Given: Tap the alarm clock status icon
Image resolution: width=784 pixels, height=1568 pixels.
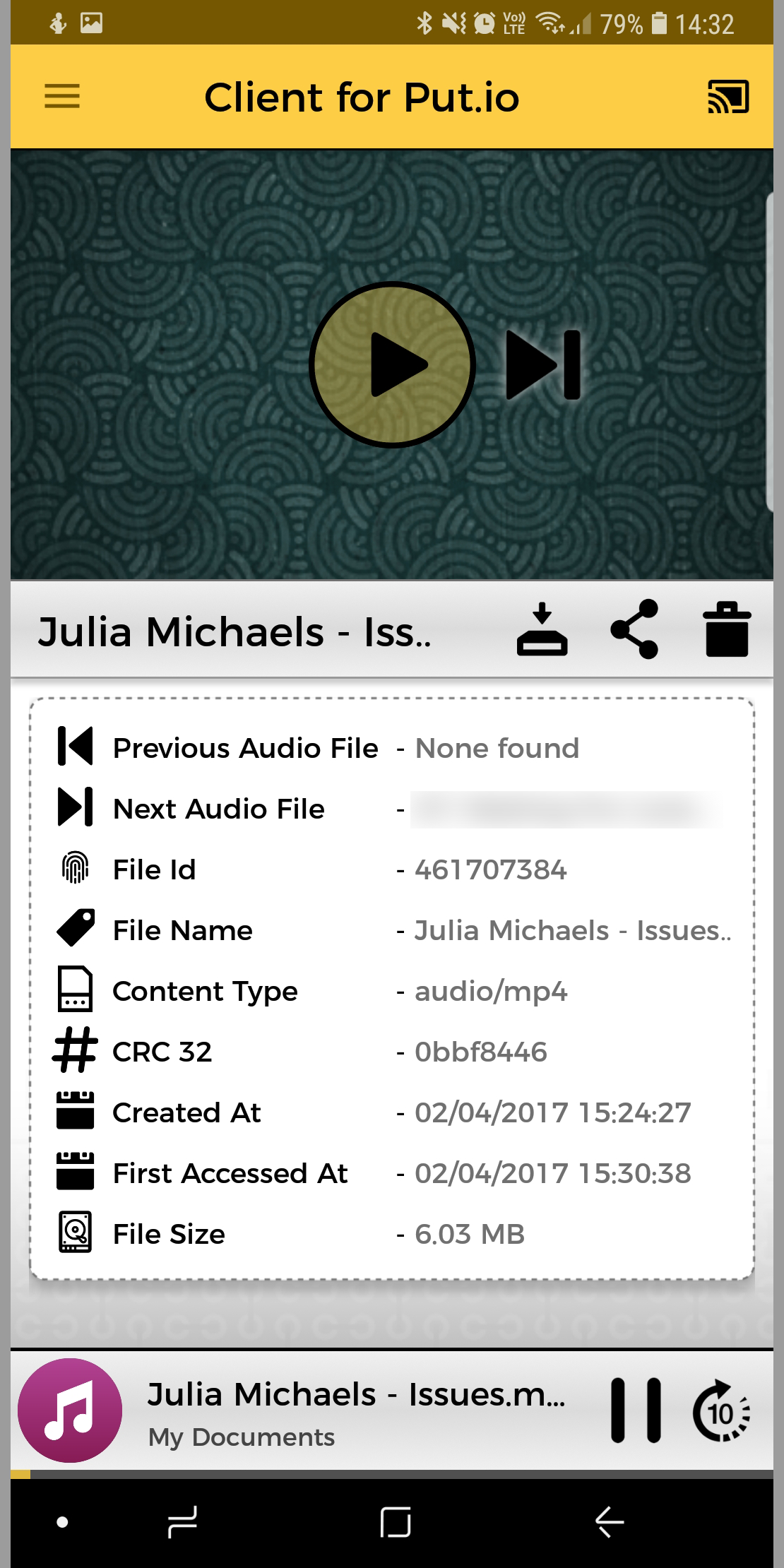Looking at the screenshot, I should pos(484,23).
